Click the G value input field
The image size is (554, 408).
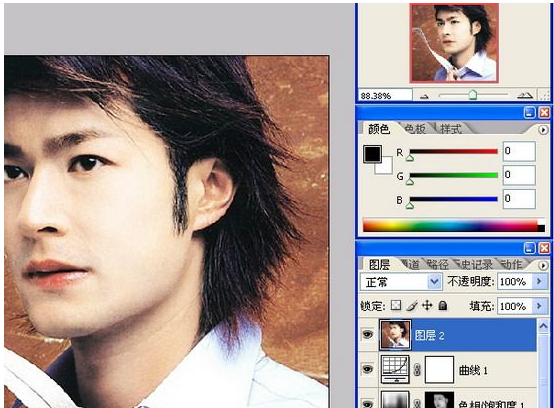[519, 175]
